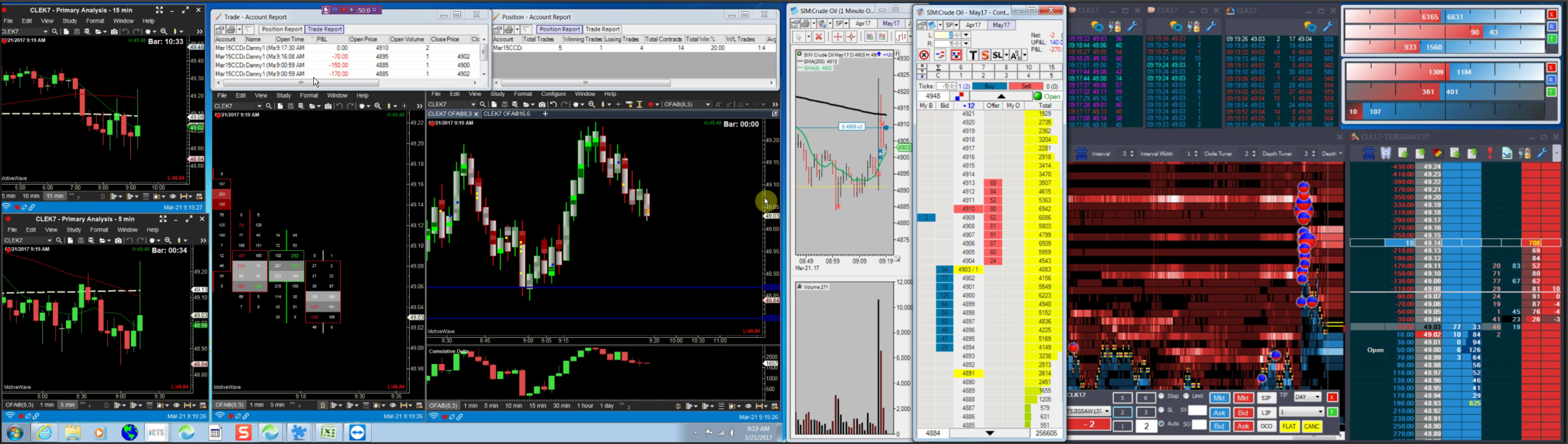Click the eye icon in the 15 min chart bottom bar
Image resolution: width=1568 pixels, height=444 pixels.
(173, 196)
